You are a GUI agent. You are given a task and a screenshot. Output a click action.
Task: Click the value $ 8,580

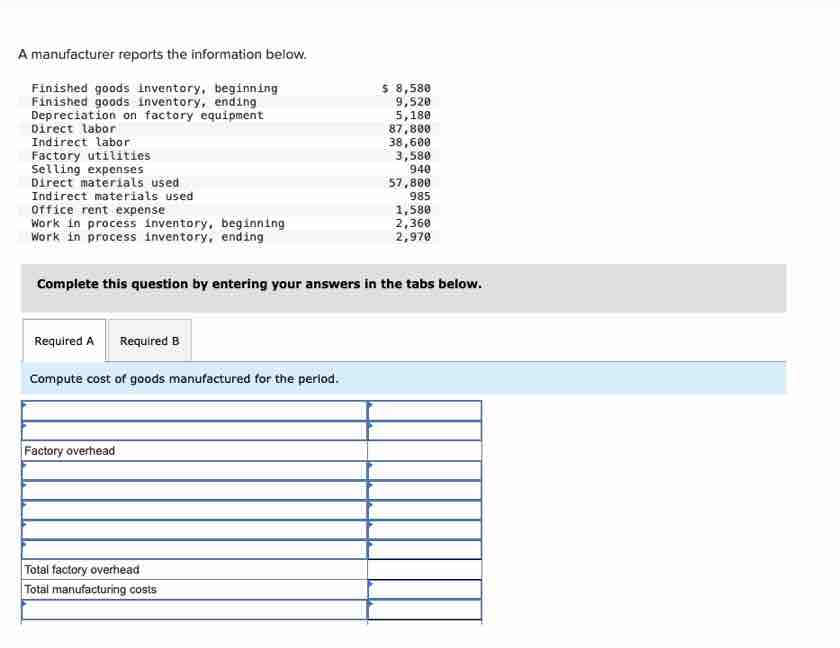coord(407,88)
